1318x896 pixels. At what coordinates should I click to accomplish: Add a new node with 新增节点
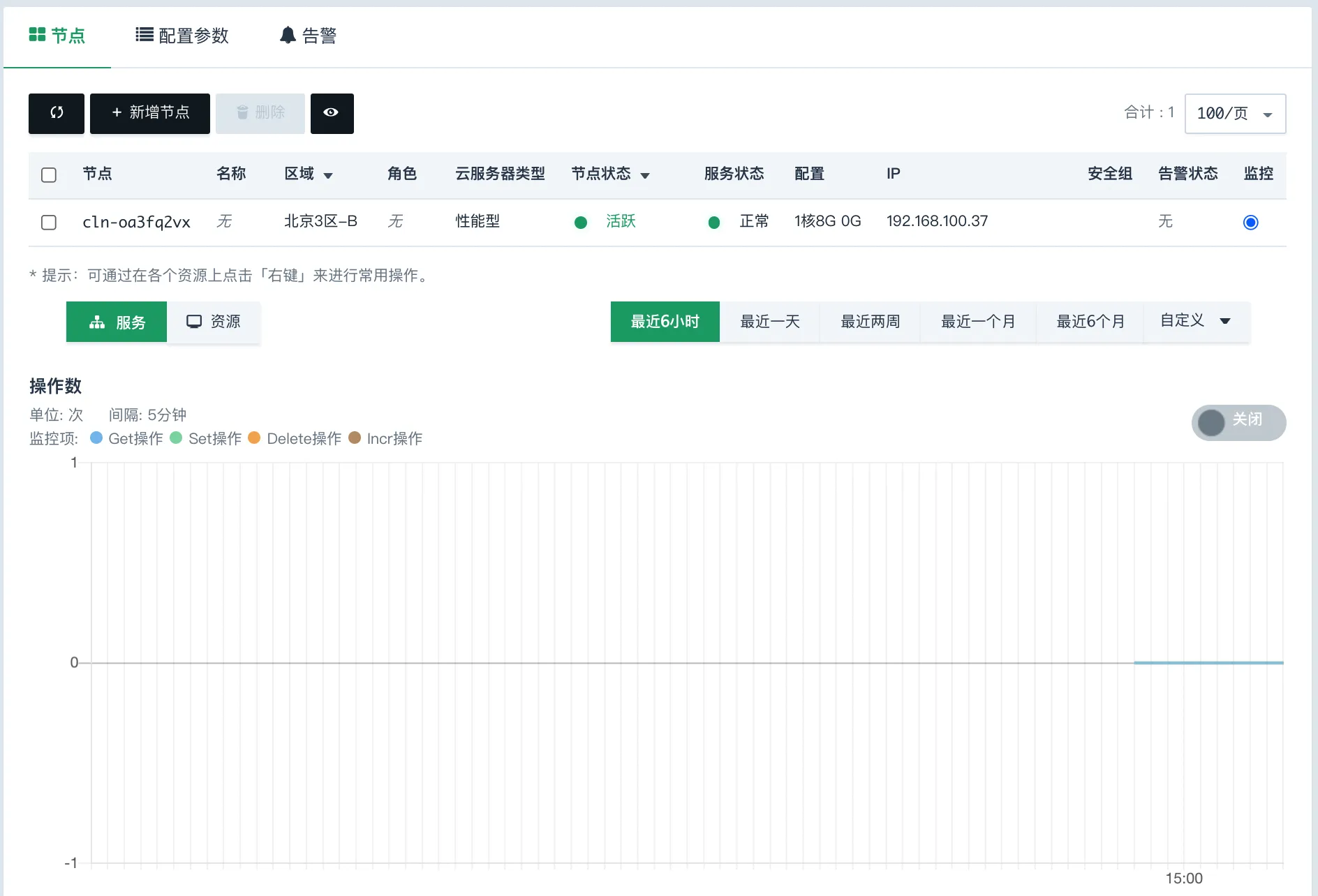point(150,113)
